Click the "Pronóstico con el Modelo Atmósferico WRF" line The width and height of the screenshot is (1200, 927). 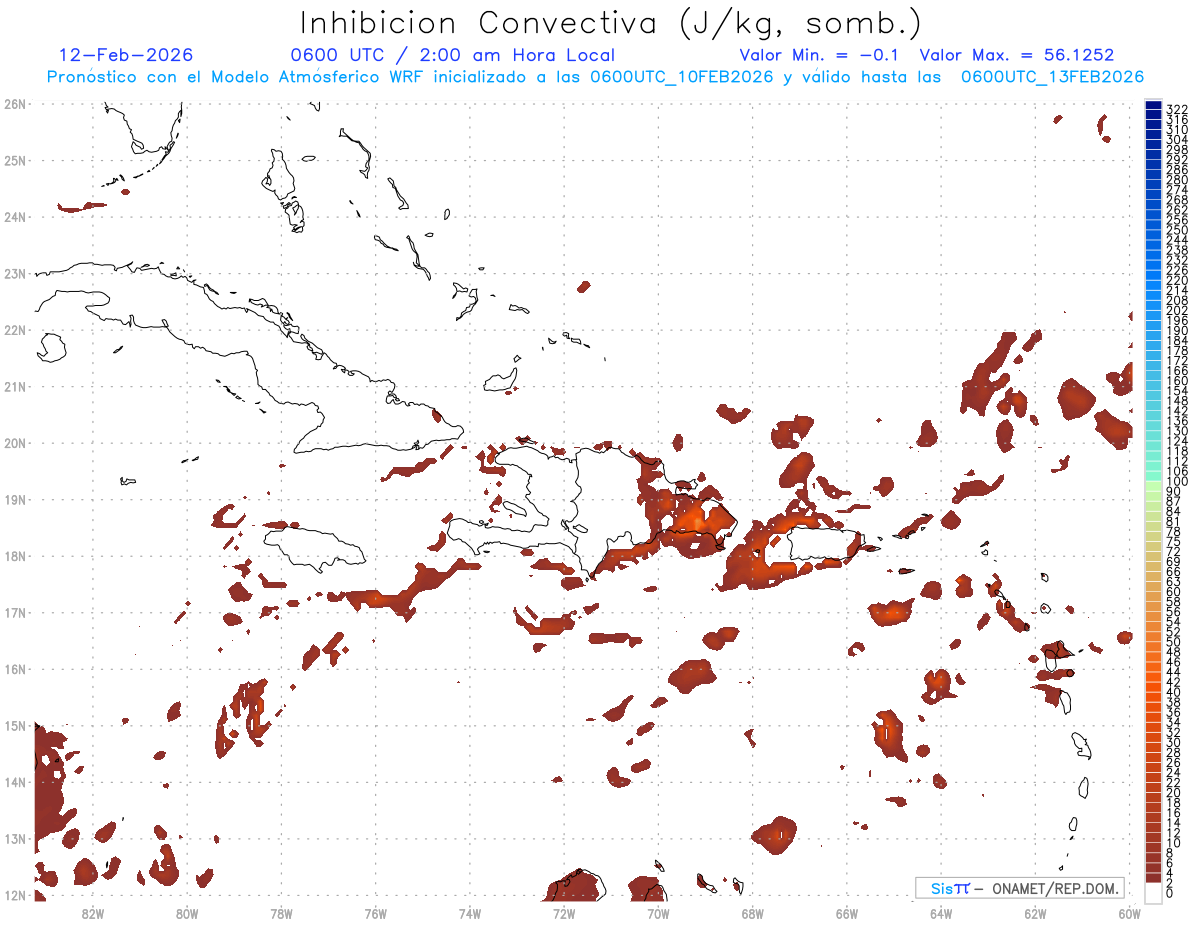[595, 77]
